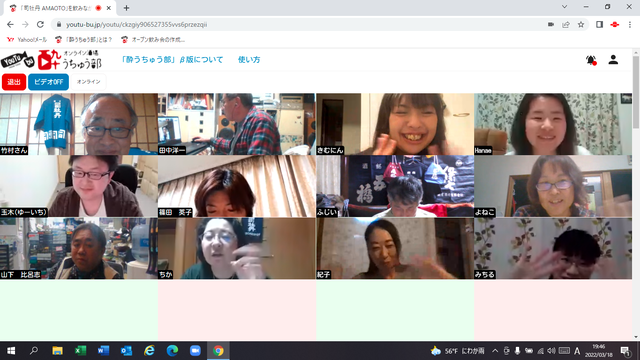This screenshot has width=640, height=360.
Task: Select Hanae video tile
Action: click(553, 124)
